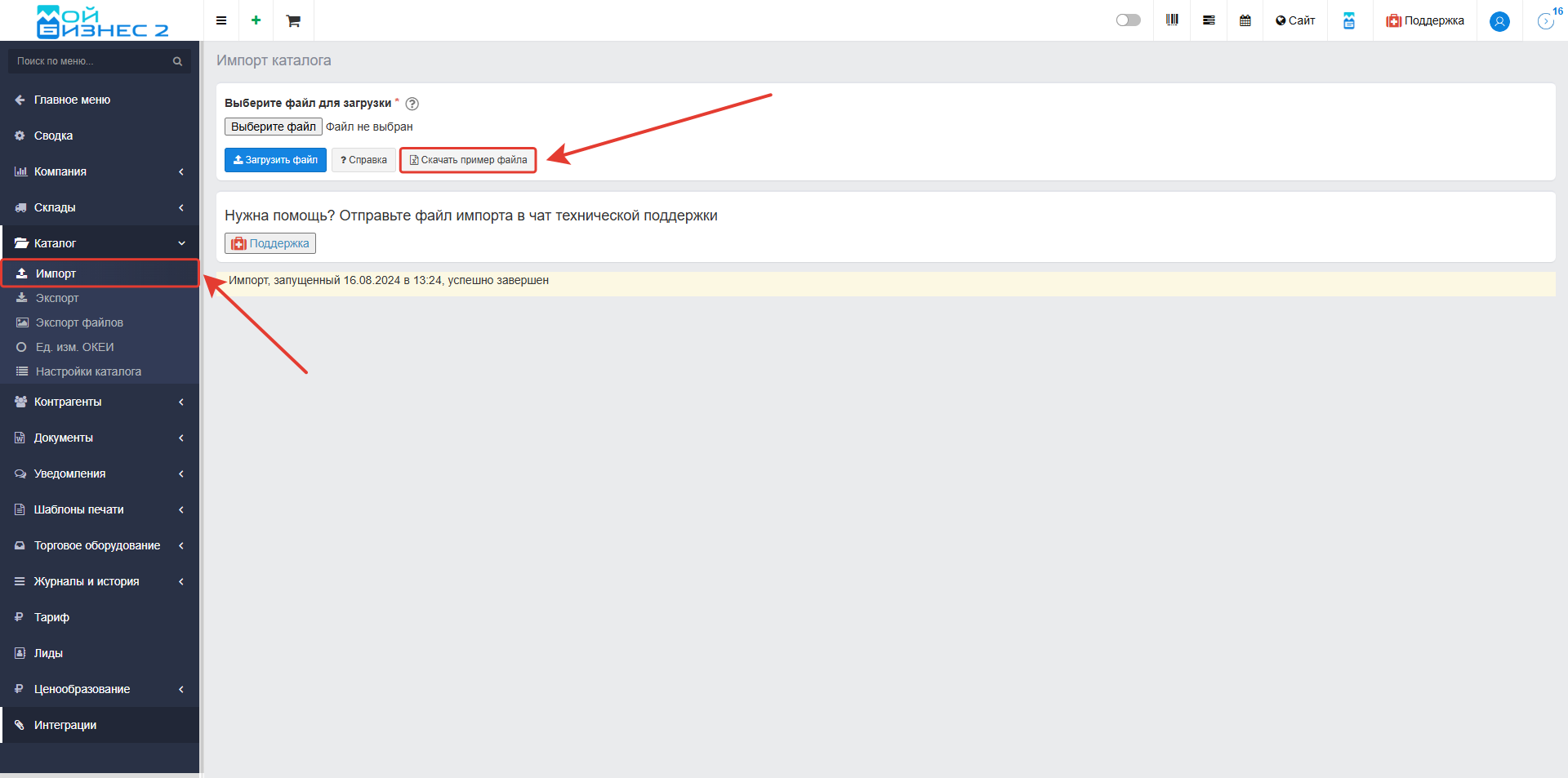
Task: Click the Загрузить файл button
Action: click(x=275, y=160)
